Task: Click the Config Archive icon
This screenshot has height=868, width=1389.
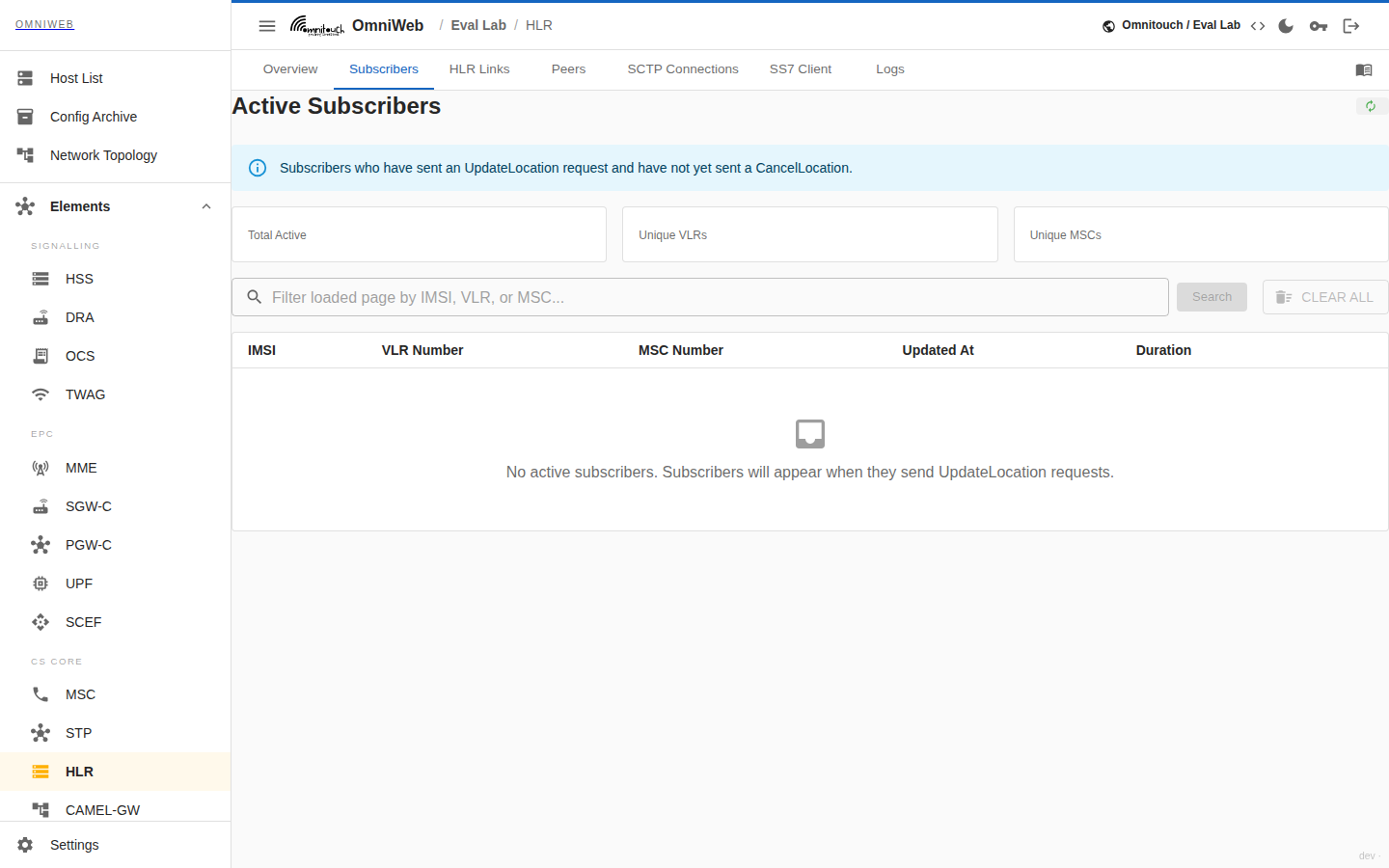Action: pos(25,117)
